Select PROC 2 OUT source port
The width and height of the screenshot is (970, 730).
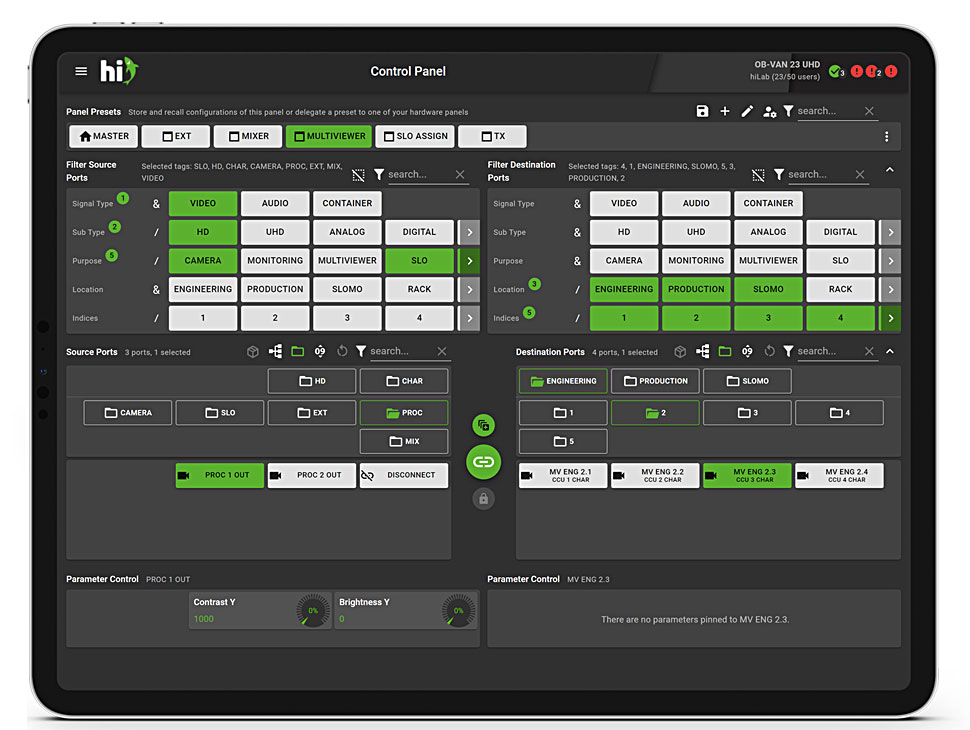click(312, 475)
